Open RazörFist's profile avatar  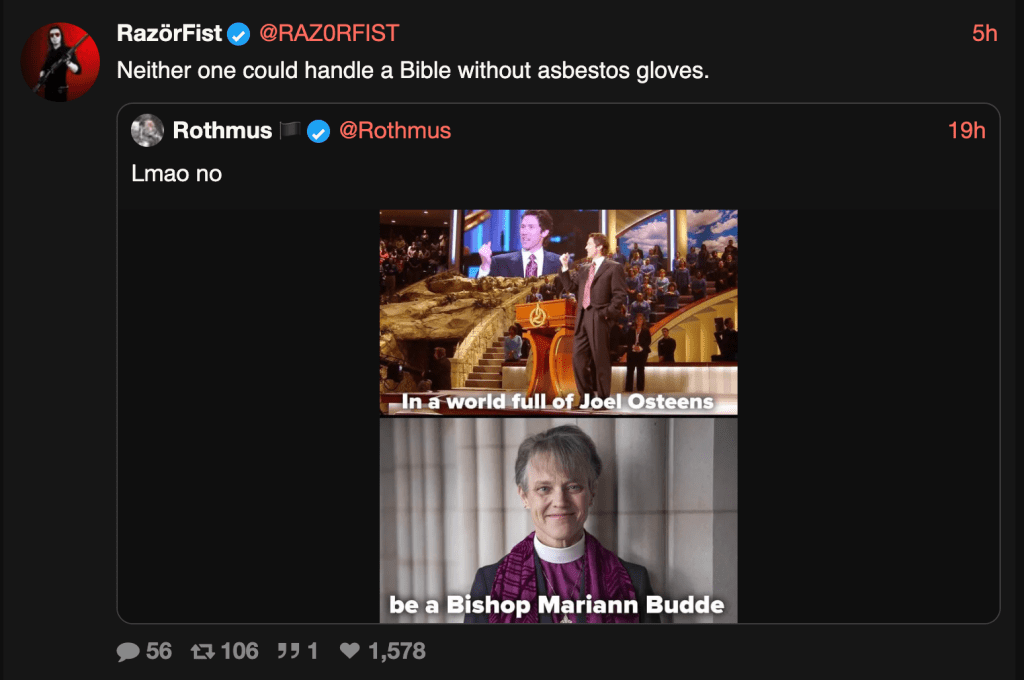60,61
